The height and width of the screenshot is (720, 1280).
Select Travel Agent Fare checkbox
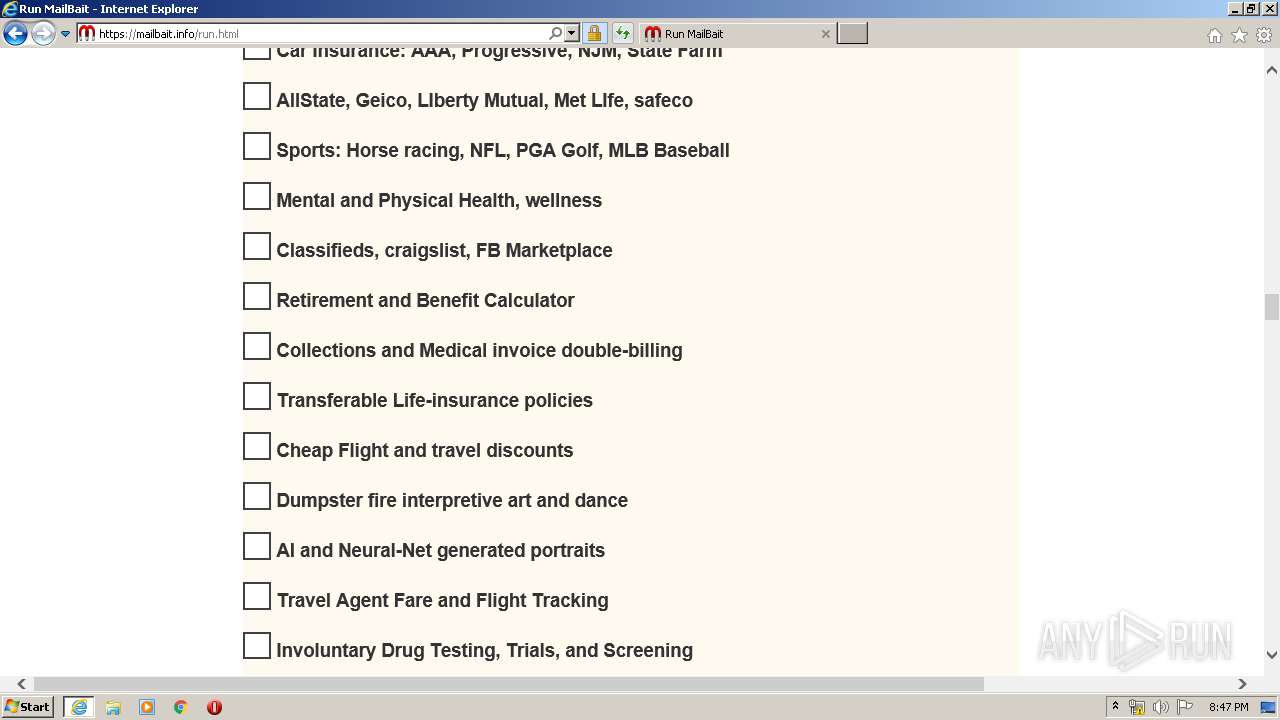257,596
